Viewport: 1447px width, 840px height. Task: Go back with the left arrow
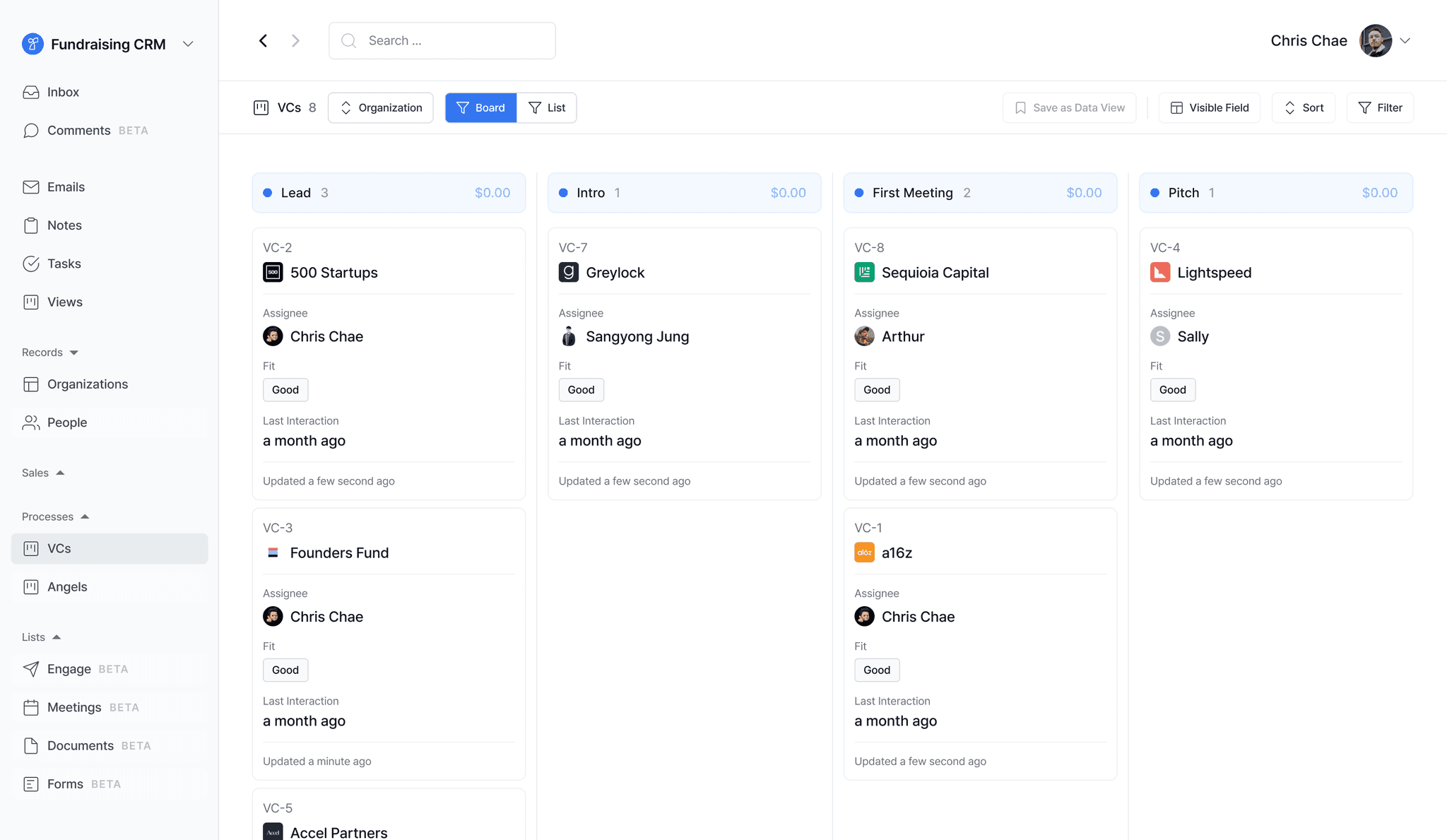tap(263, 41)
